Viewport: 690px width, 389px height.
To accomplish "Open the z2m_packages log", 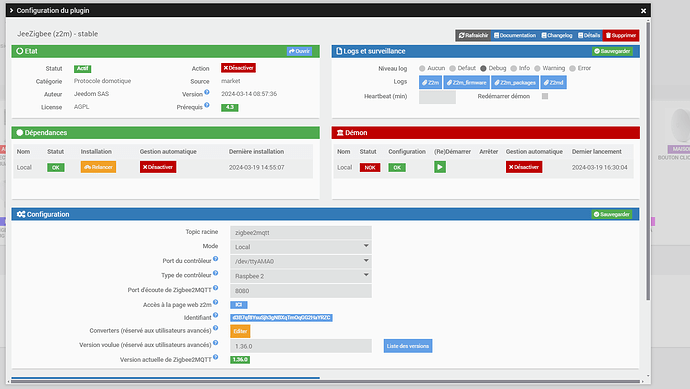I will click(515, 82).
